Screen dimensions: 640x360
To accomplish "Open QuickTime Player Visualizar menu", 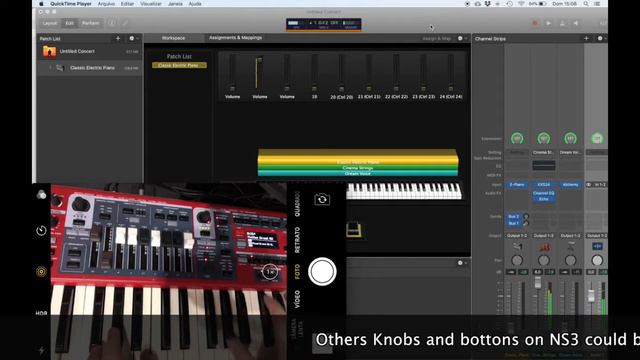I will pos(151,4).
